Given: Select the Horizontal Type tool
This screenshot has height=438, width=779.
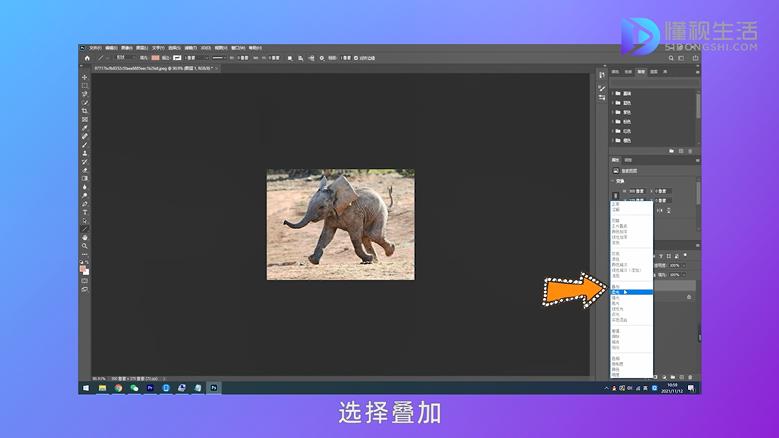Looking at the screenshot, I should click(84, 212).
